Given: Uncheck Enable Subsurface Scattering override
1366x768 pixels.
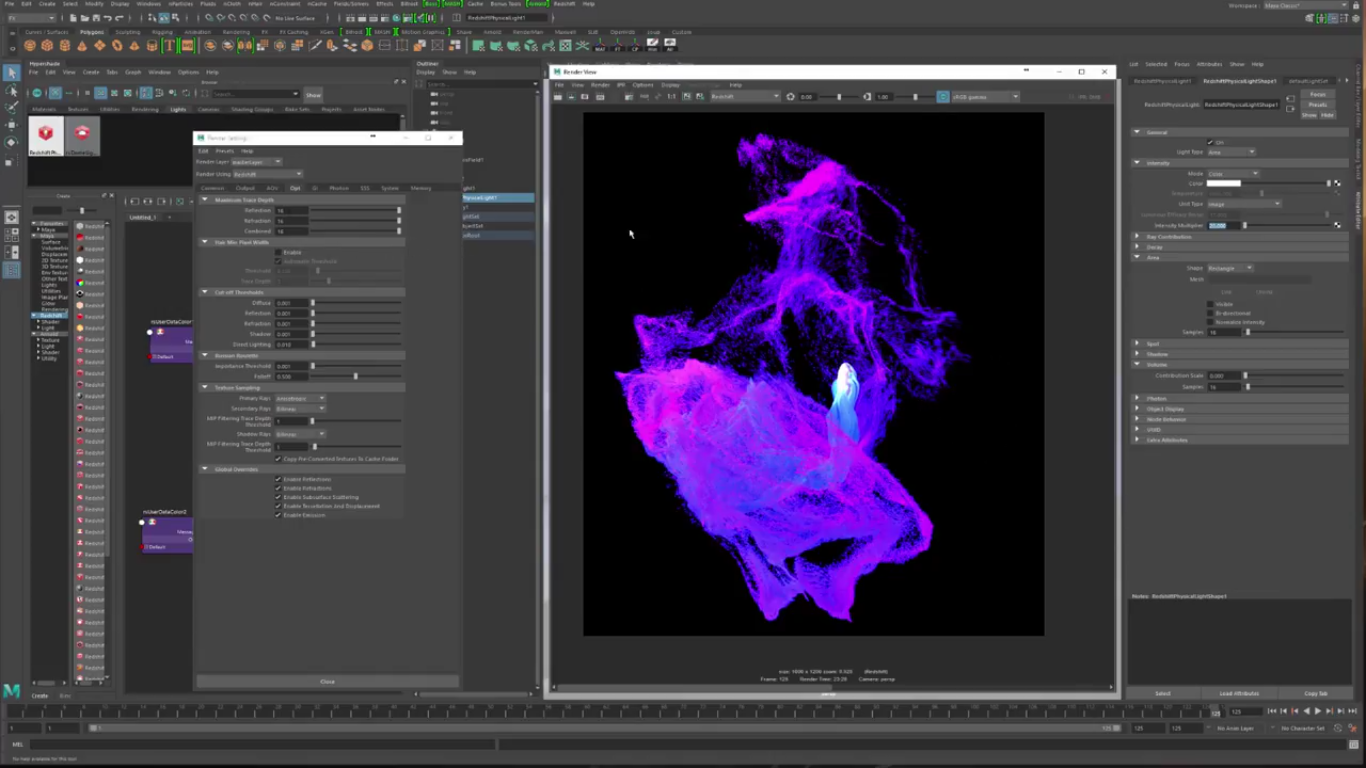Looking at the screenshot, I should pos(278,497).
